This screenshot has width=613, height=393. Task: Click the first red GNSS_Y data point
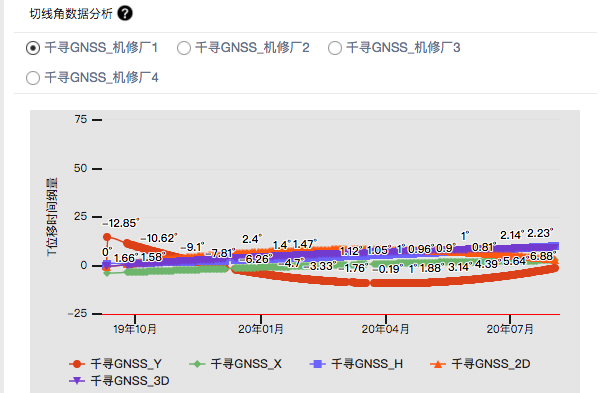[107, 237]
